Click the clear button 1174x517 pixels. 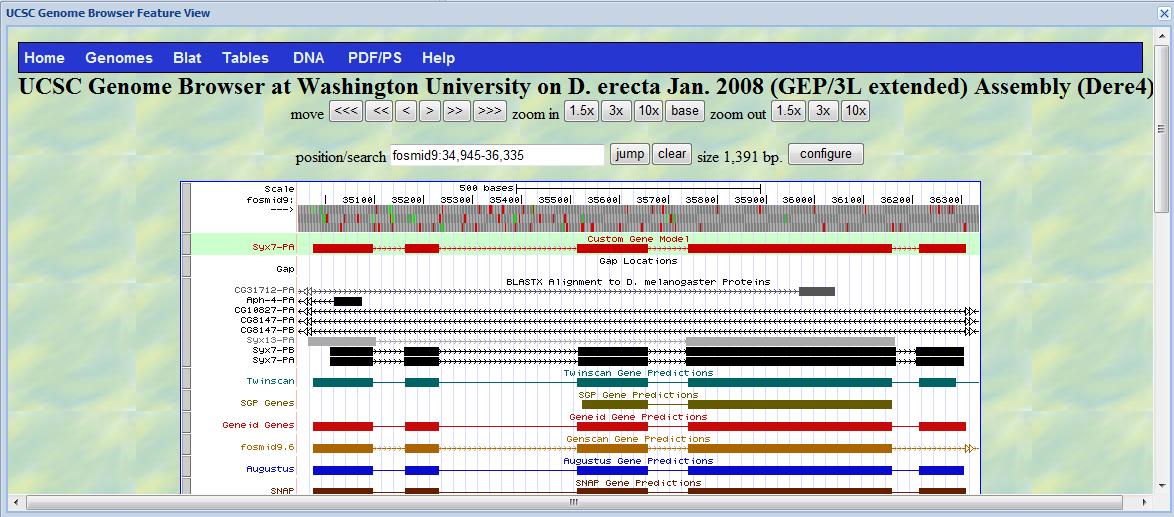[x=672, y=154]
